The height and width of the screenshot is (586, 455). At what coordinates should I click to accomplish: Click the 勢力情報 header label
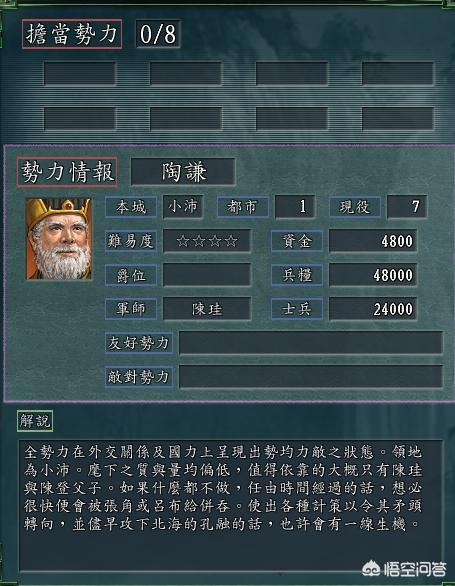[67, 172]
